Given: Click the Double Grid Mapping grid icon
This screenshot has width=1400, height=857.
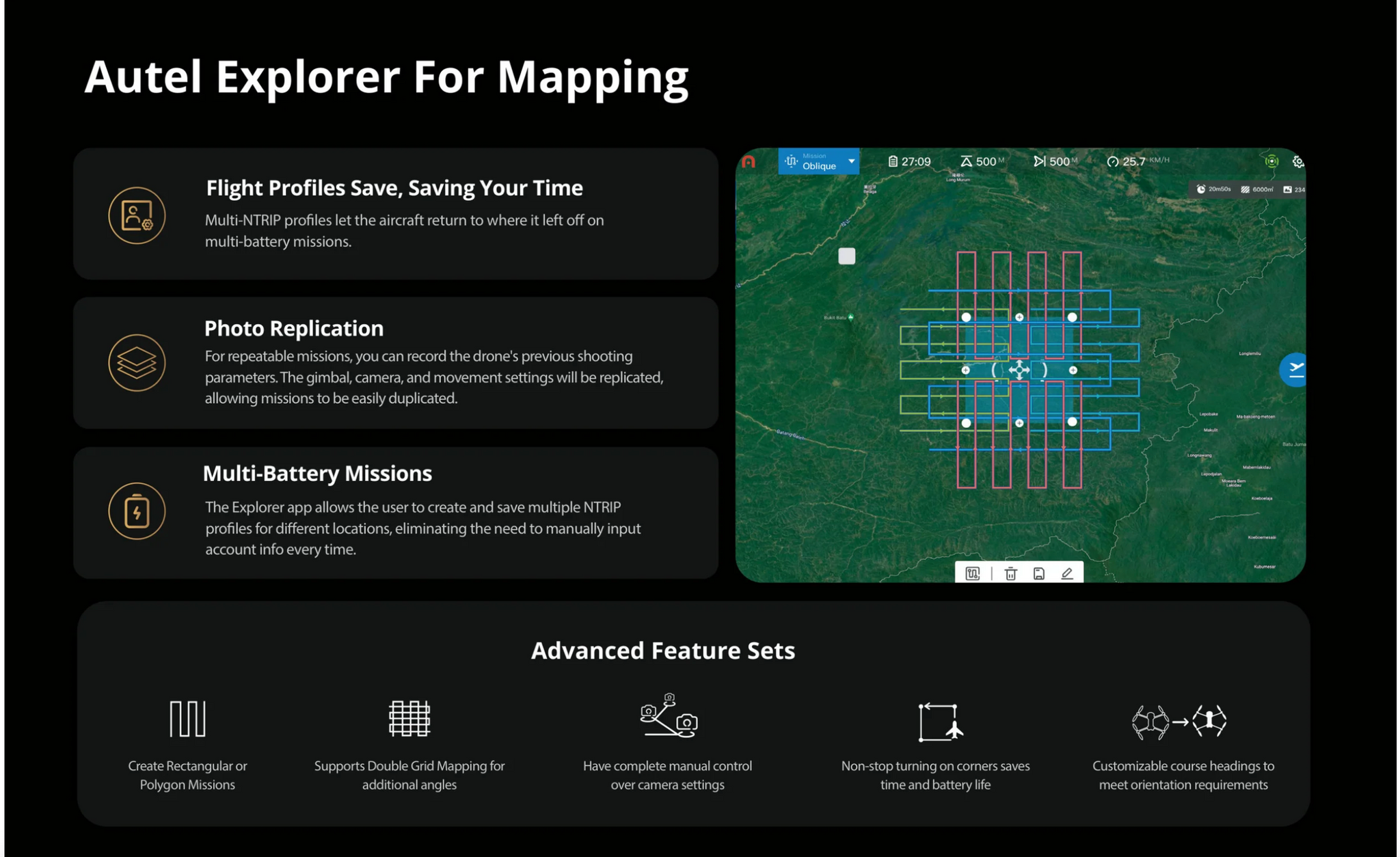Looking at the screenshot, I should (x=409, y=718).
